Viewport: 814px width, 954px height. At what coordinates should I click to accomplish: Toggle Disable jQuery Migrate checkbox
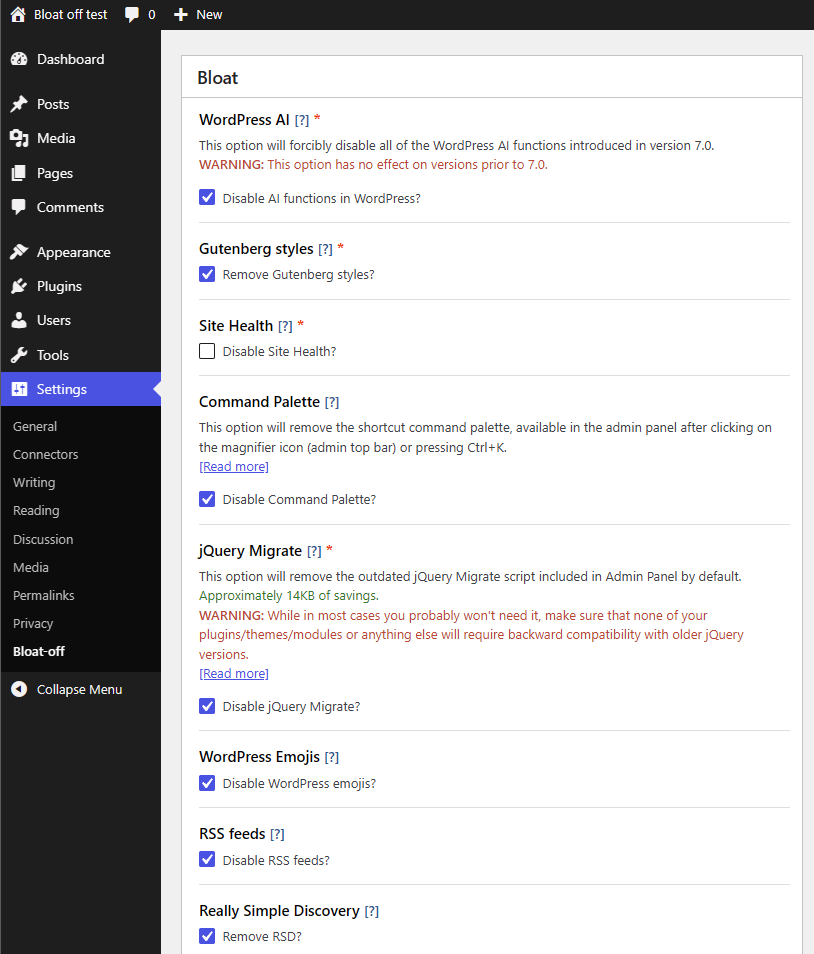pos(207,706)
